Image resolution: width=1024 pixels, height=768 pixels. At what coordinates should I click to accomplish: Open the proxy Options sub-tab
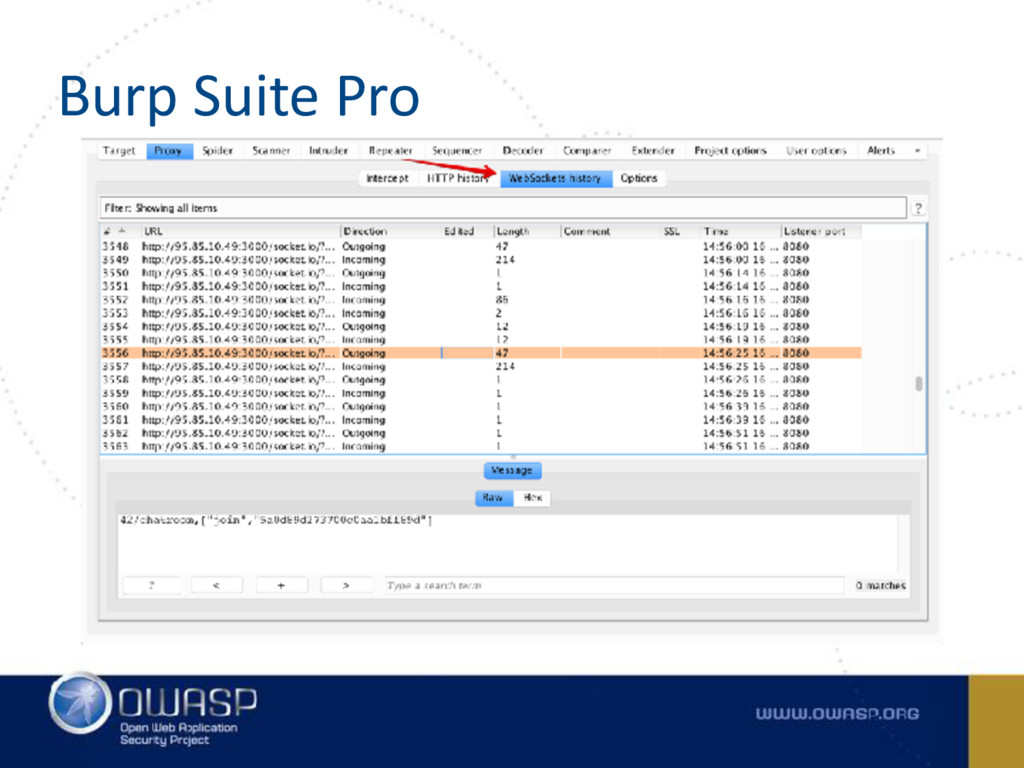coord(639,178)
